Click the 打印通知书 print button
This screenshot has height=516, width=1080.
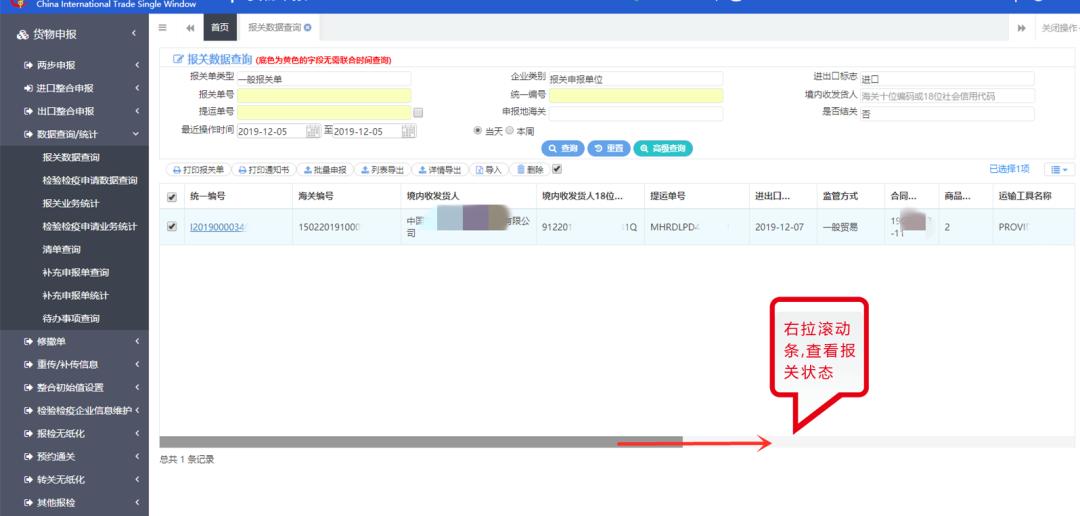tap(264, 169)
